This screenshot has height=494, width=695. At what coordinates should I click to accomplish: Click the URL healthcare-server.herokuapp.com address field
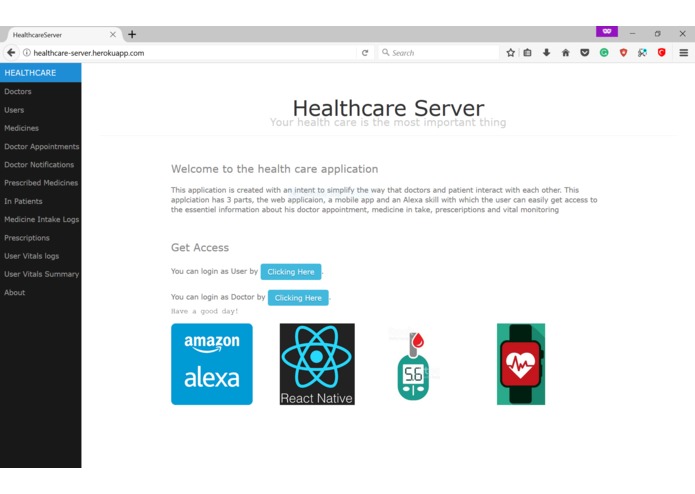191,53
